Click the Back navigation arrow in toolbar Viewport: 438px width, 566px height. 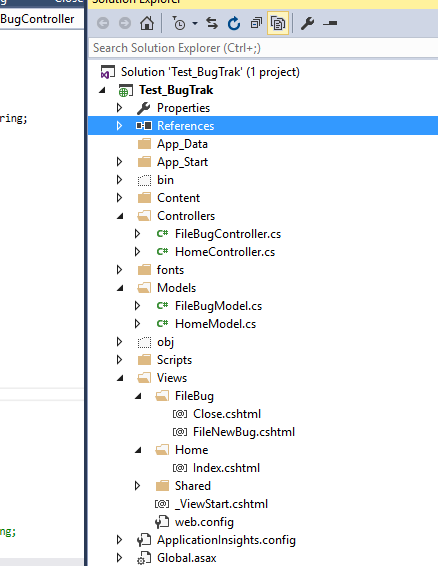(103, 23)
